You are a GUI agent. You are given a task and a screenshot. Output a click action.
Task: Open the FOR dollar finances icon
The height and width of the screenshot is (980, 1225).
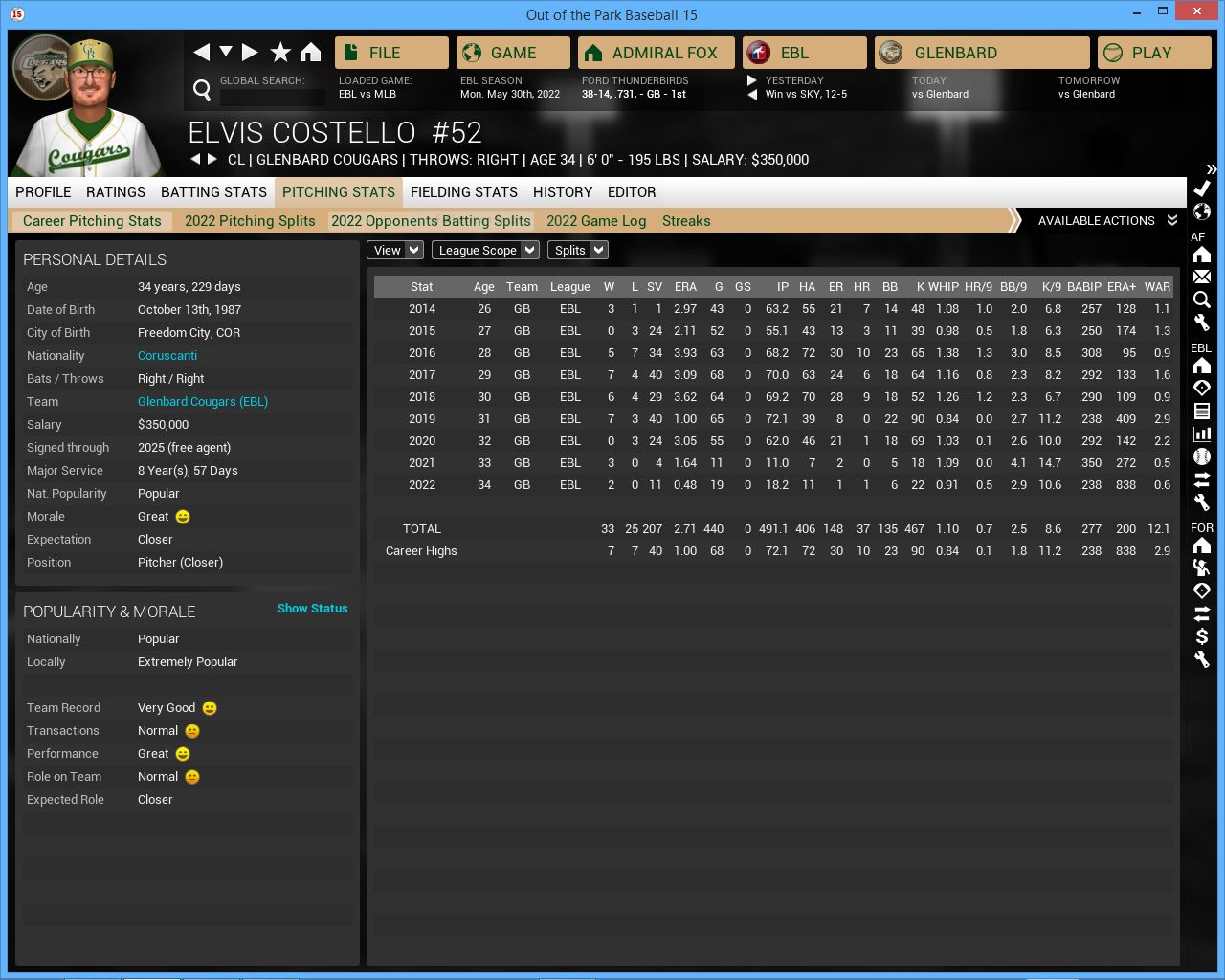(x=1202, y=636)
